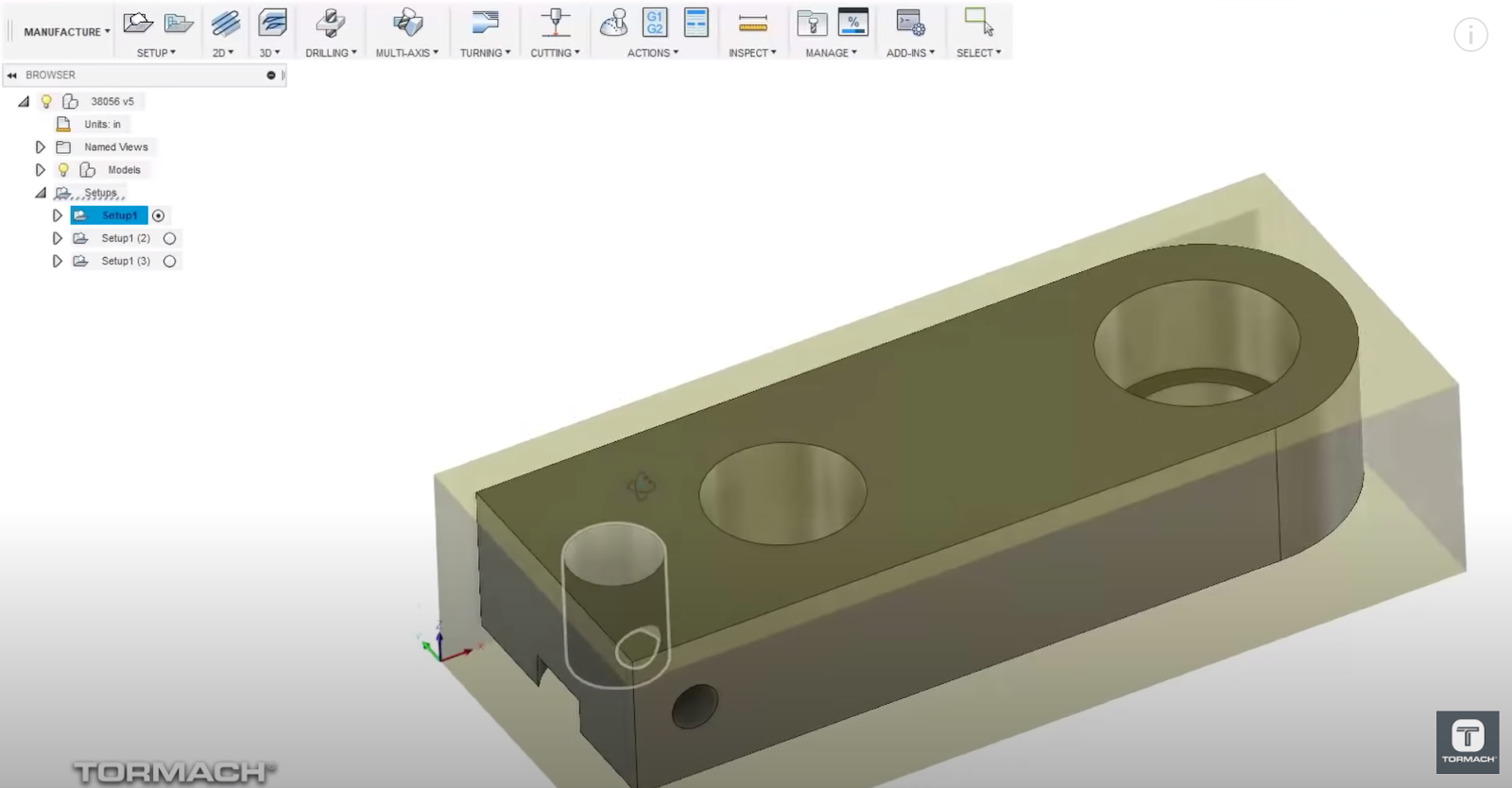Open the Actions menu

tap(653, 53)
